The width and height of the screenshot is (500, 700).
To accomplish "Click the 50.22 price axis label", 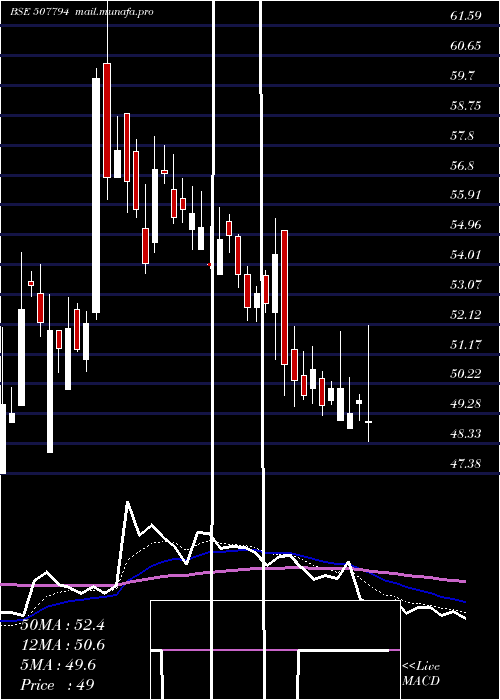I will (x=466, y=374).
